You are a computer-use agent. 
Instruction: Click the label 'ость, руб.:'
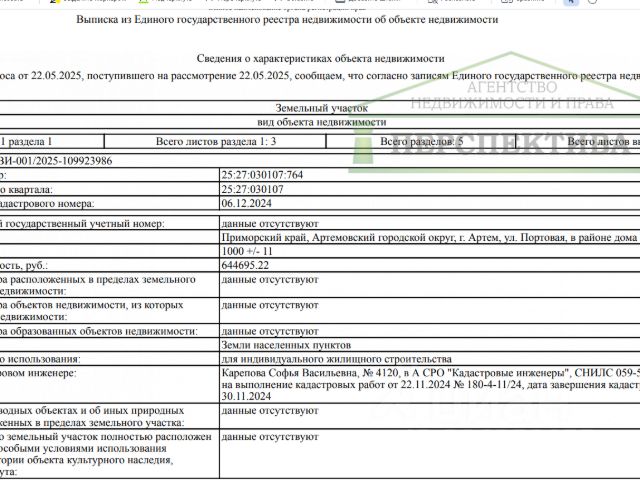pos(24,266)
